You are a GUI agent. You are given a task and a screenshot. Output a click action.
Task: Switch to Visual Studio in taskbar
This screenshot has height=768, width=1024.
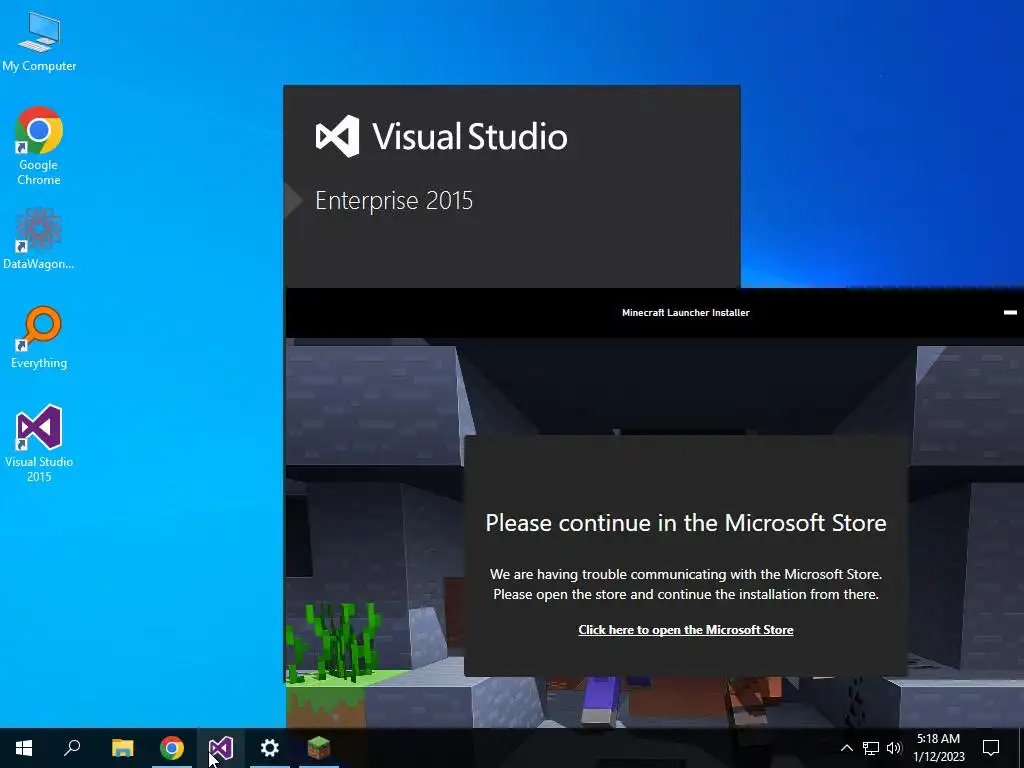pos(221,748)
